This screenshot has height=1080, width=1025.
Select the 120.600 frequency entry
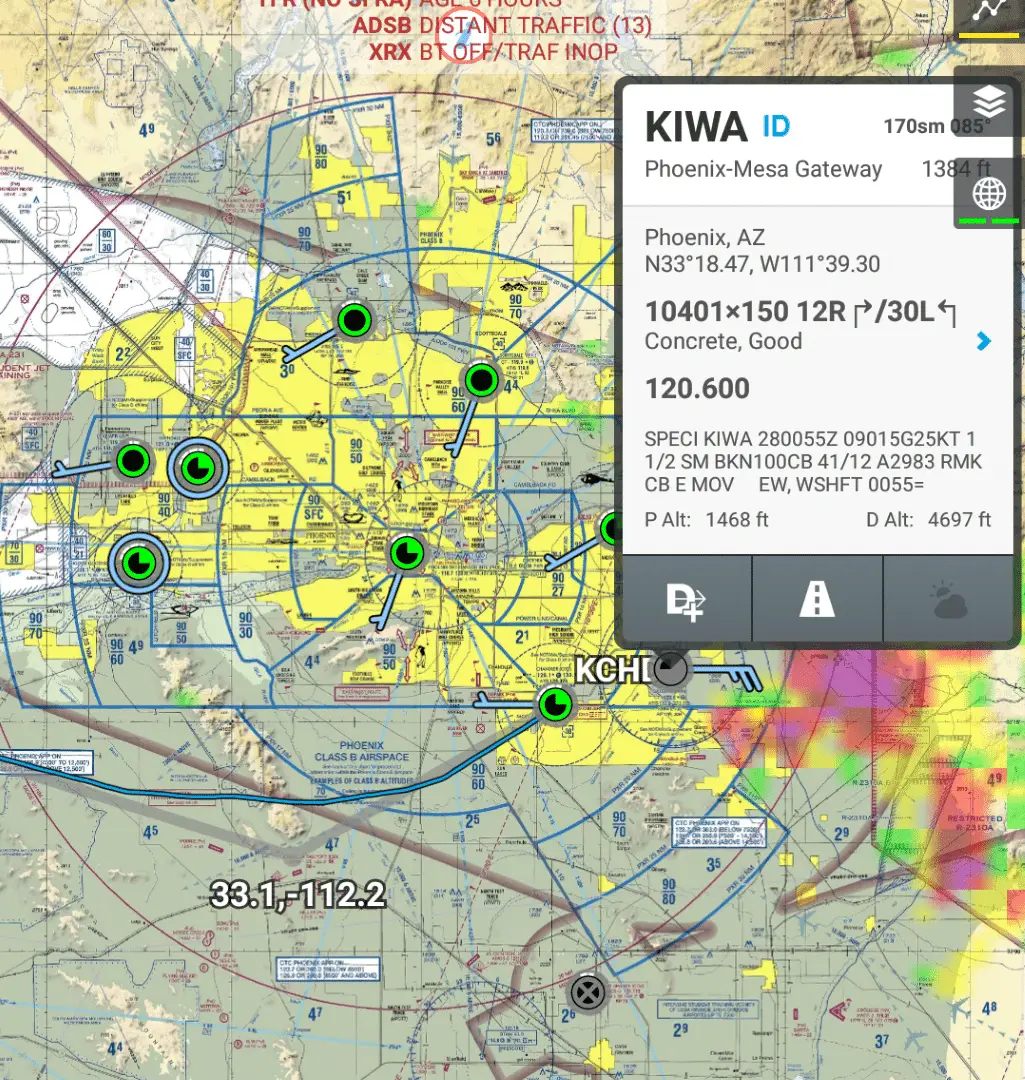tap(697, 389)
